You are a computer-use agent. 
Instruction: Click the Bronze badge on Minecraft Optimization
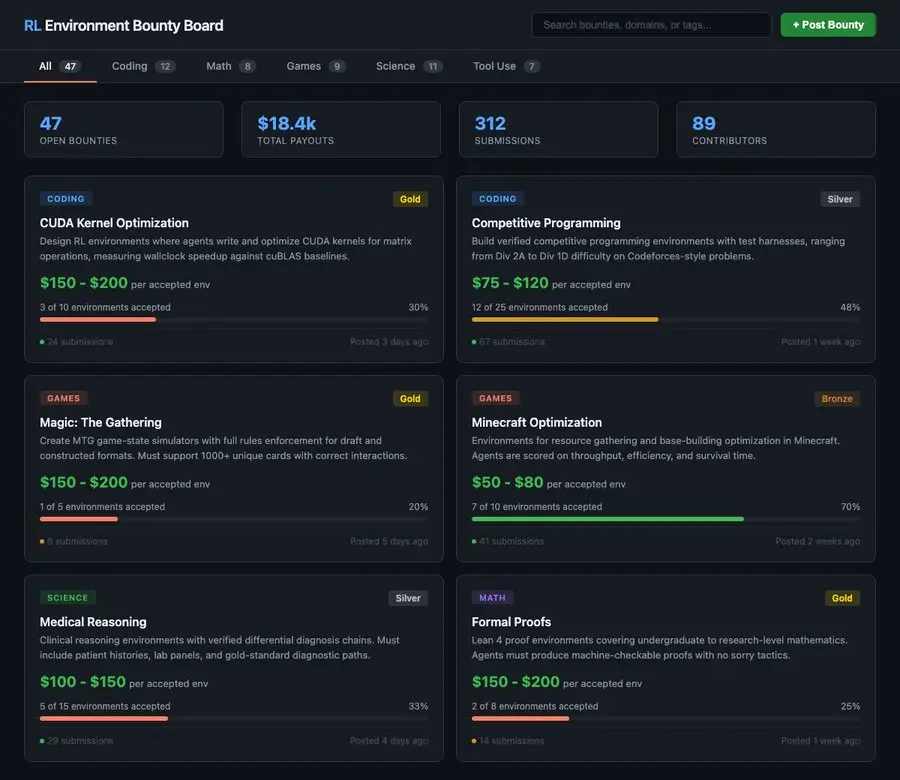pos(837,398)
